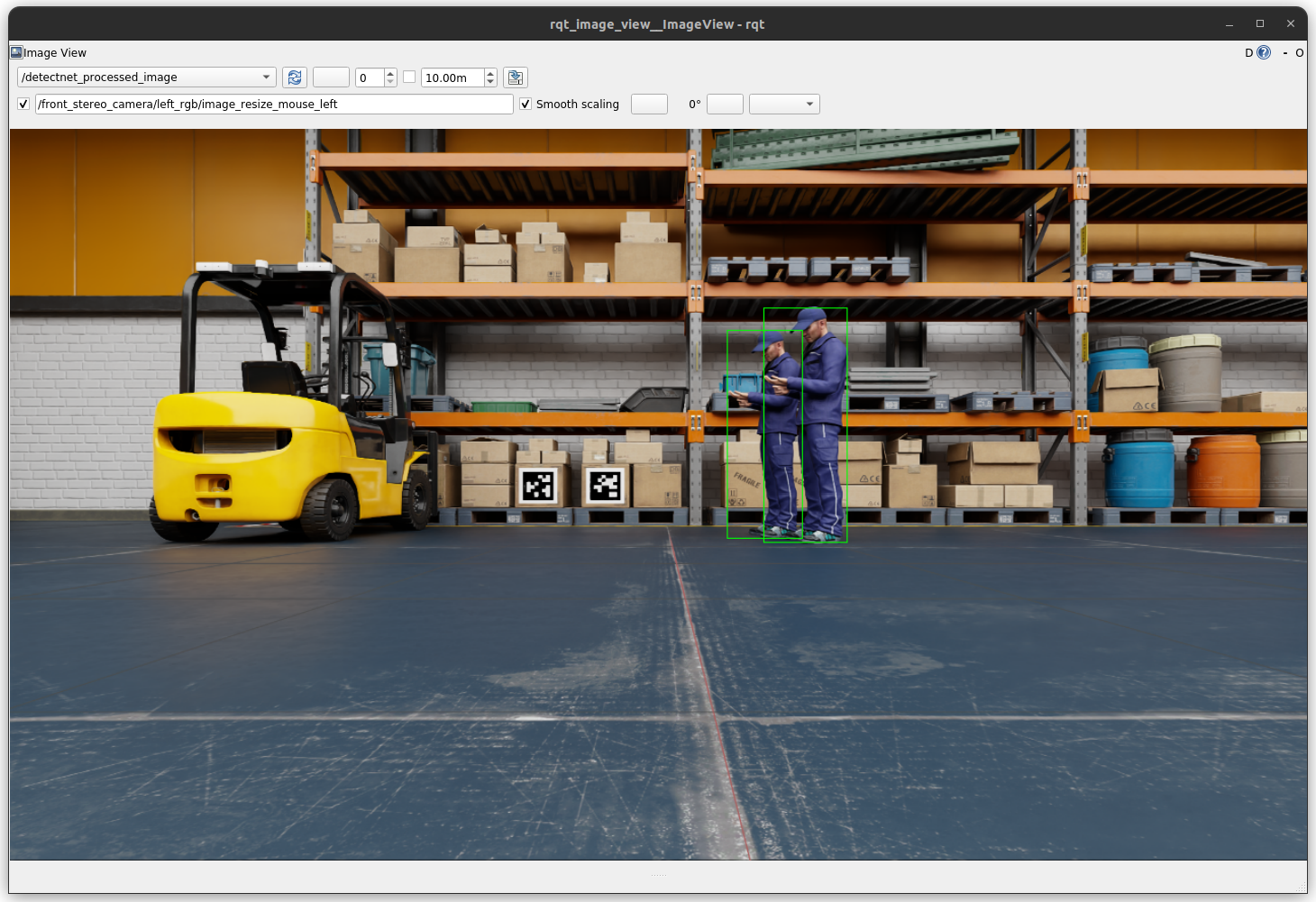Click the O close plugin button
The width and height of the screenshot is (1316, 902).
point(1299,53)
